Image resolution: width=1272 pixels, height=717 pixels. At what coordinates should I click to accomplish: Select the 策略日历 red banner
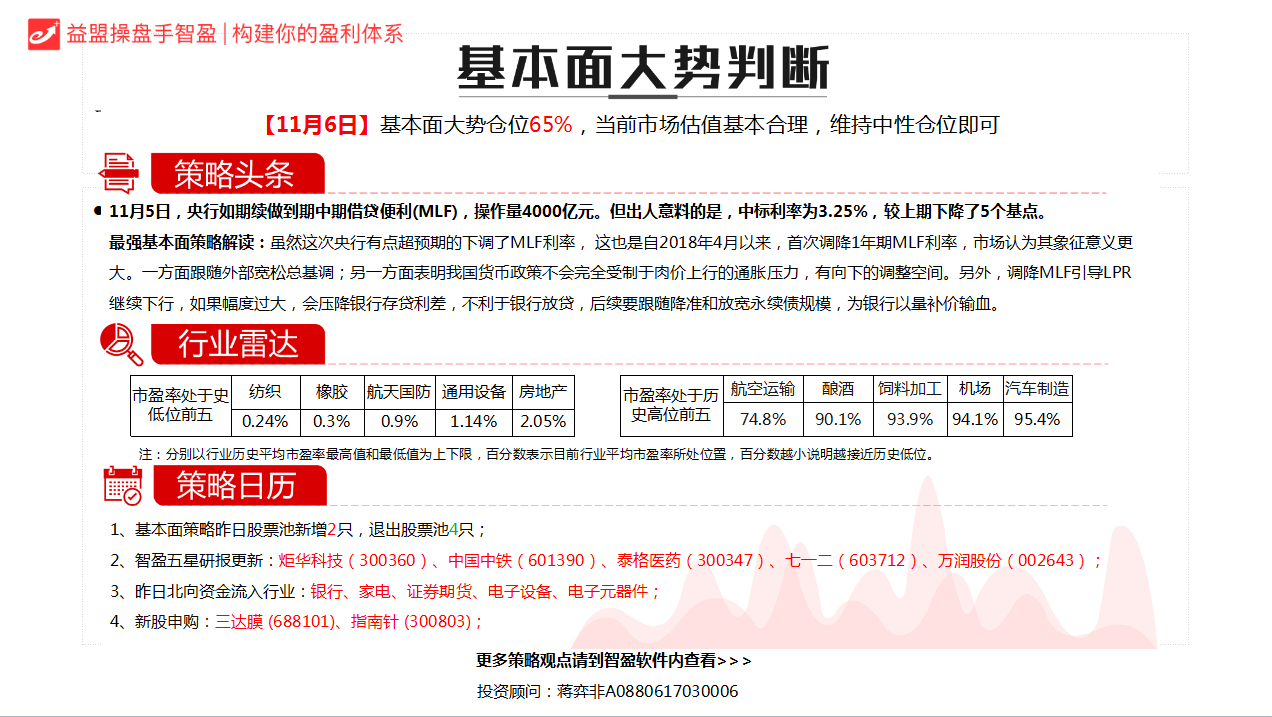[x=237, y=486]
